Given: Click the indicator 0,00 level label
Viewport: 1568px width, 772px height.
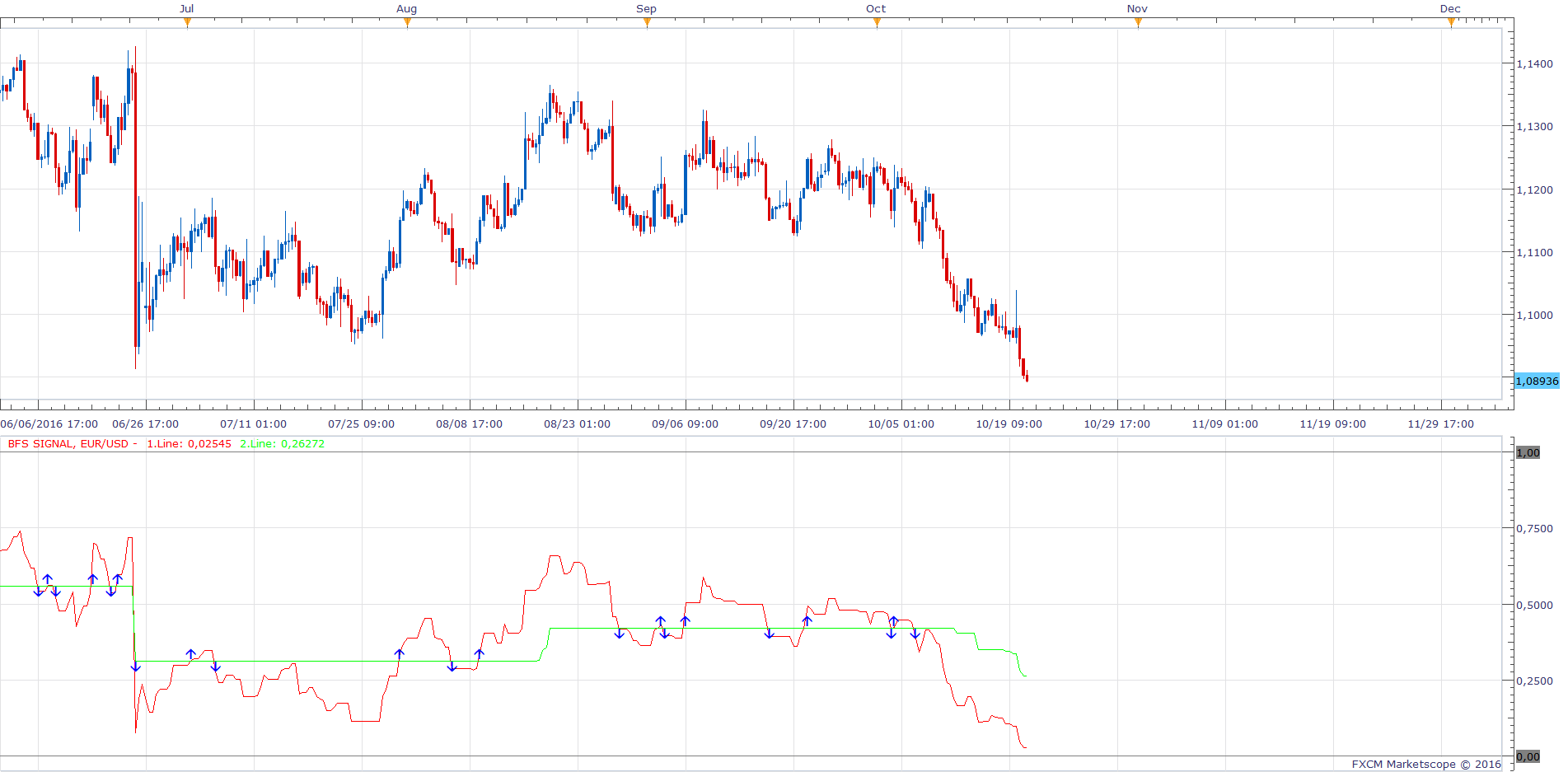Looking at the screenshot, I should (1528, 756).
